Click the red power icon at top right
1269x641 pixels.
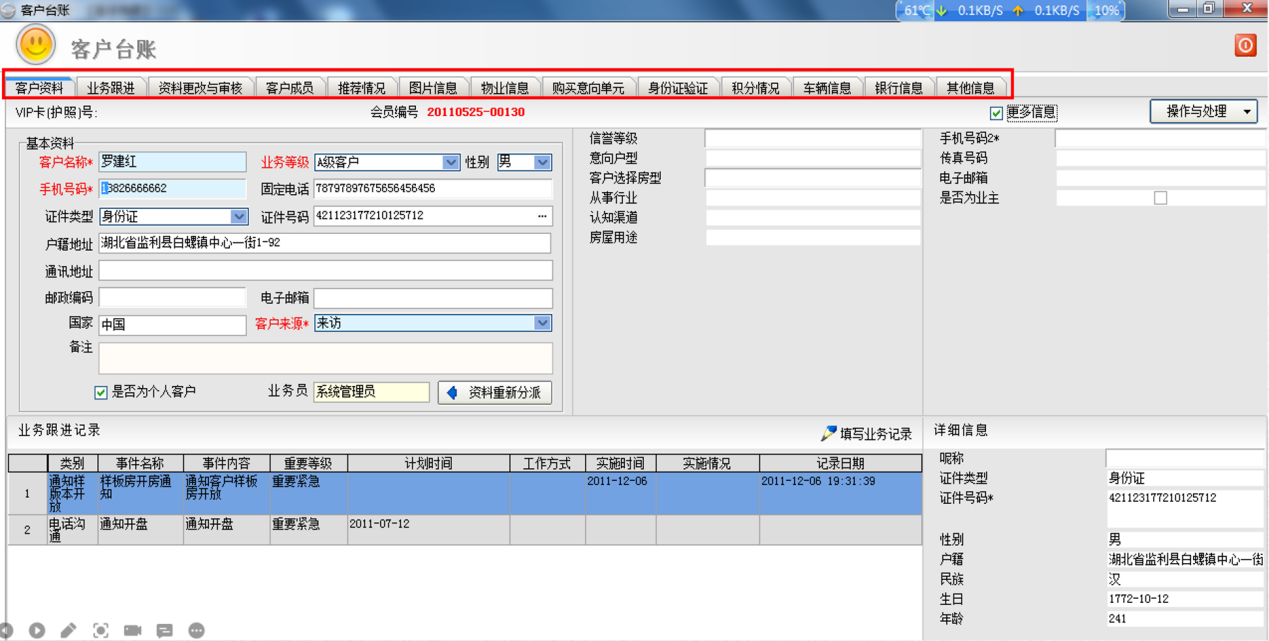(x=1245, y=45)
